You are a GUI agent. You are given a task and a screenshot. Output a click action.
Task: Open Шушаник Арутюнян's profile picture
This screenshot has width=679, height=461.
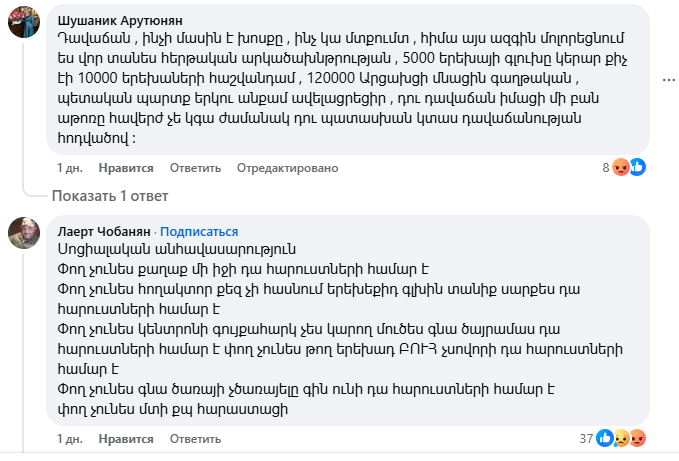[x=24, y=23]
